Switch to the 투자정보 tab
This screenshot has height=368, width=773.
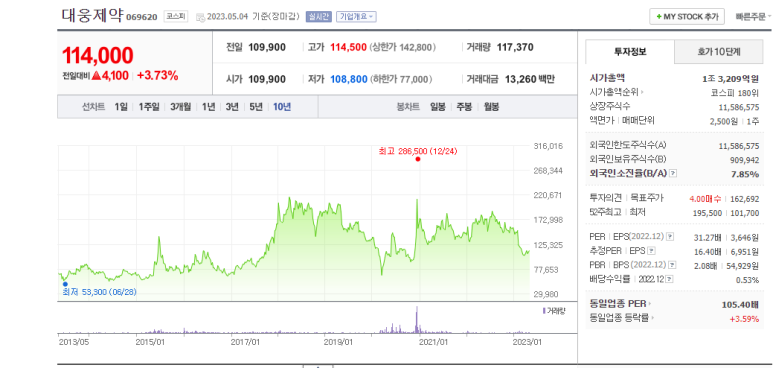(630, 51)
